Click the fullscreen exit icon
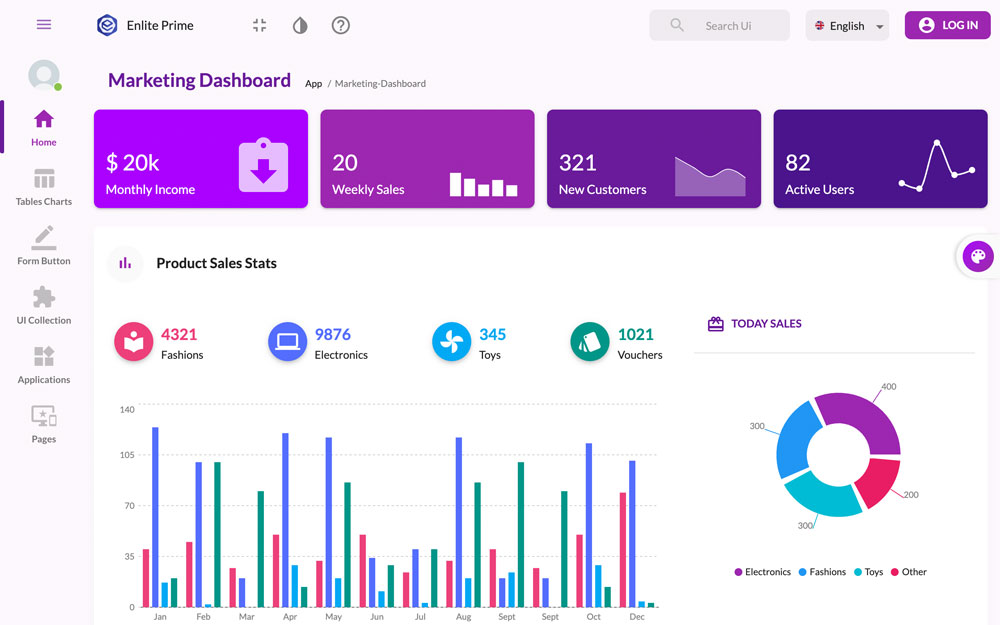Image resolution: width=1000 pixels, height=625 pixels. [260, 25]
